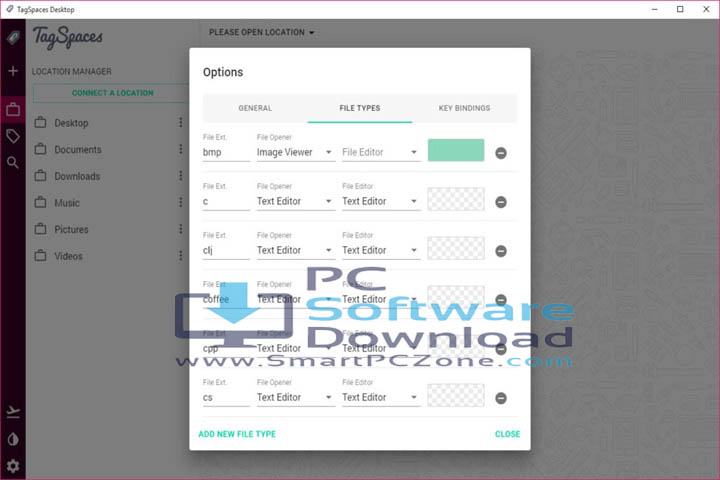Expand the Please Open Location dropdown
The image size is (720, 480).
(x=261, y=32)
